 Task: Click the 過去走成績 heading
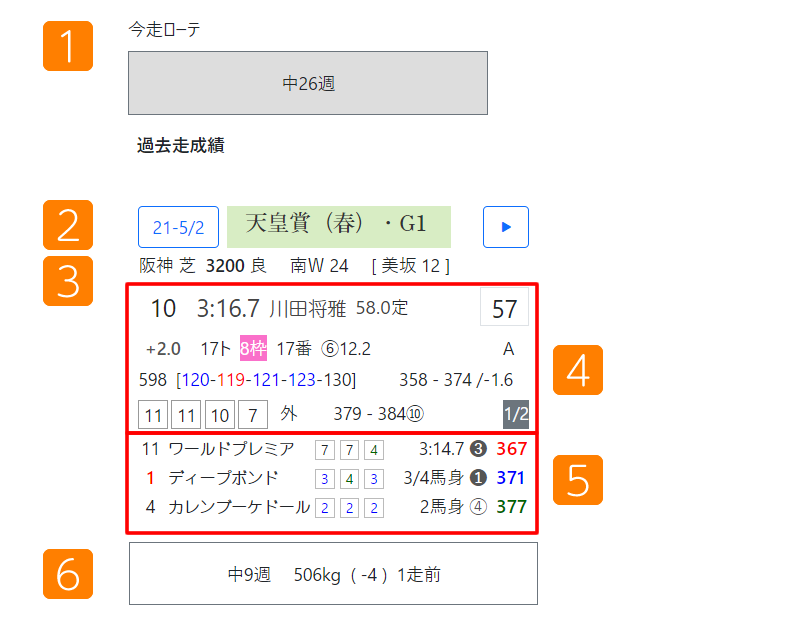coord(180,146)
